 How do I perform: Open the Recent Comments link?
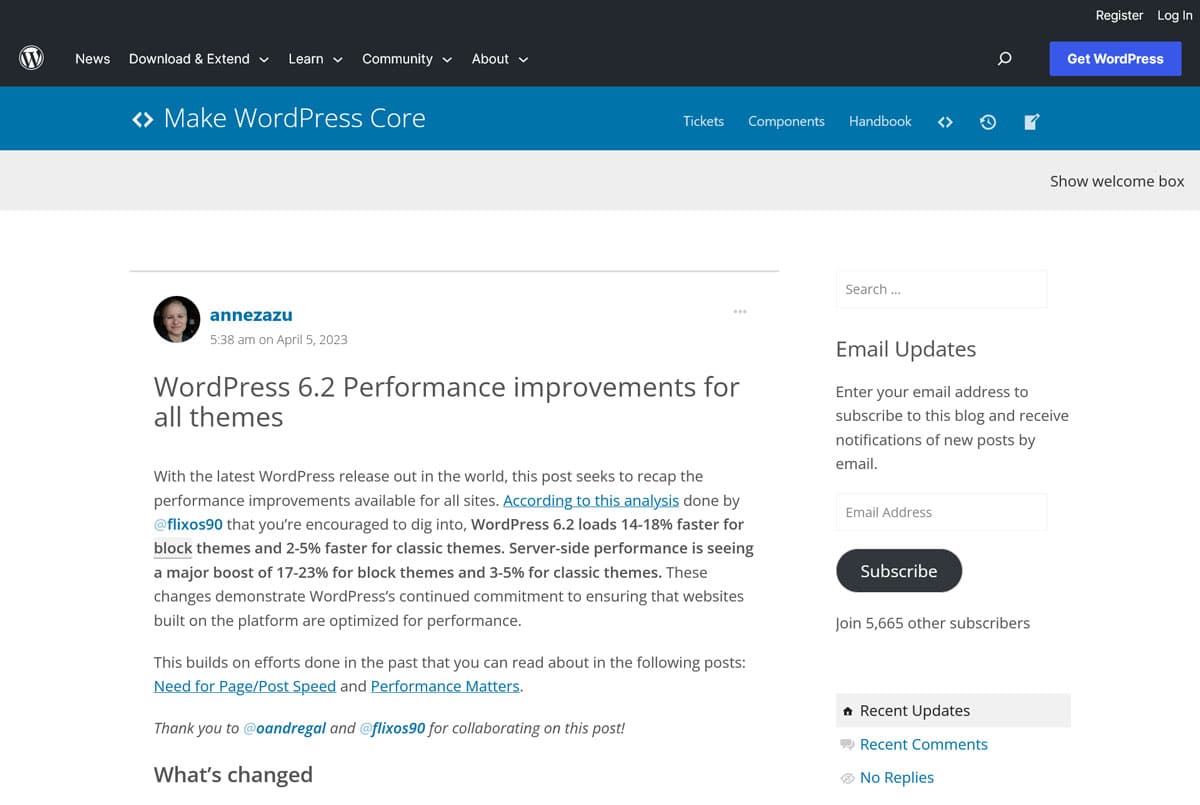[923, 744]
